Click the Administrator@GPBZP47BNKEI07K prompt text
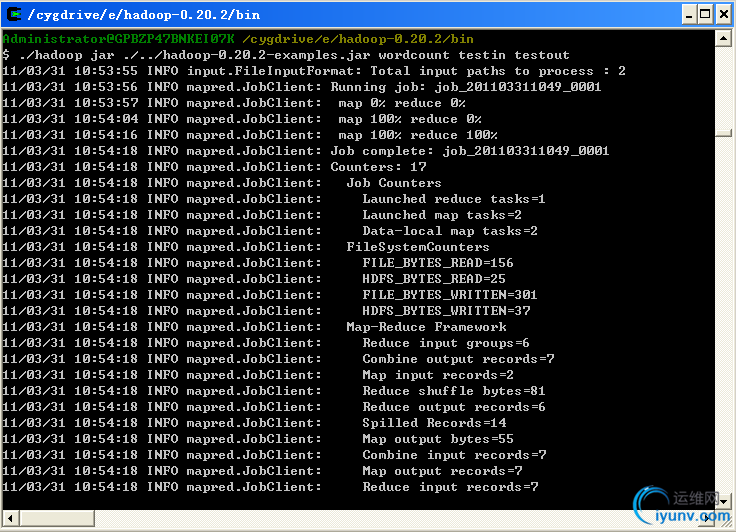 (x=118, y=39)
